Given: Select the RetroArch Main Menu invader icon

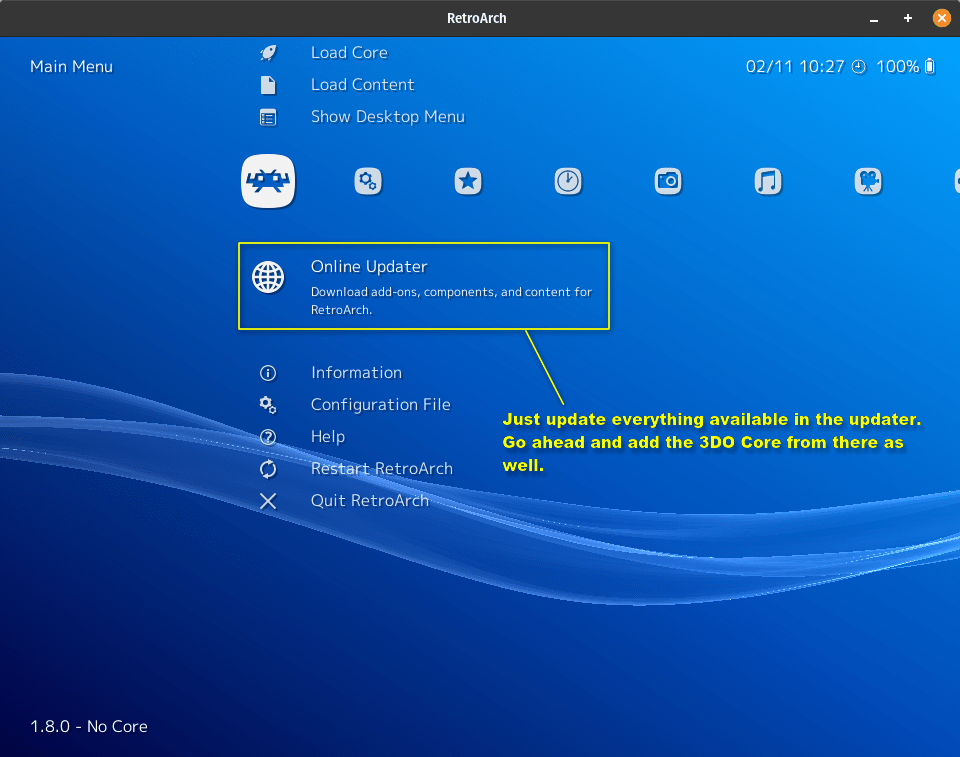Looking at the screenshot, I should 268,181.
